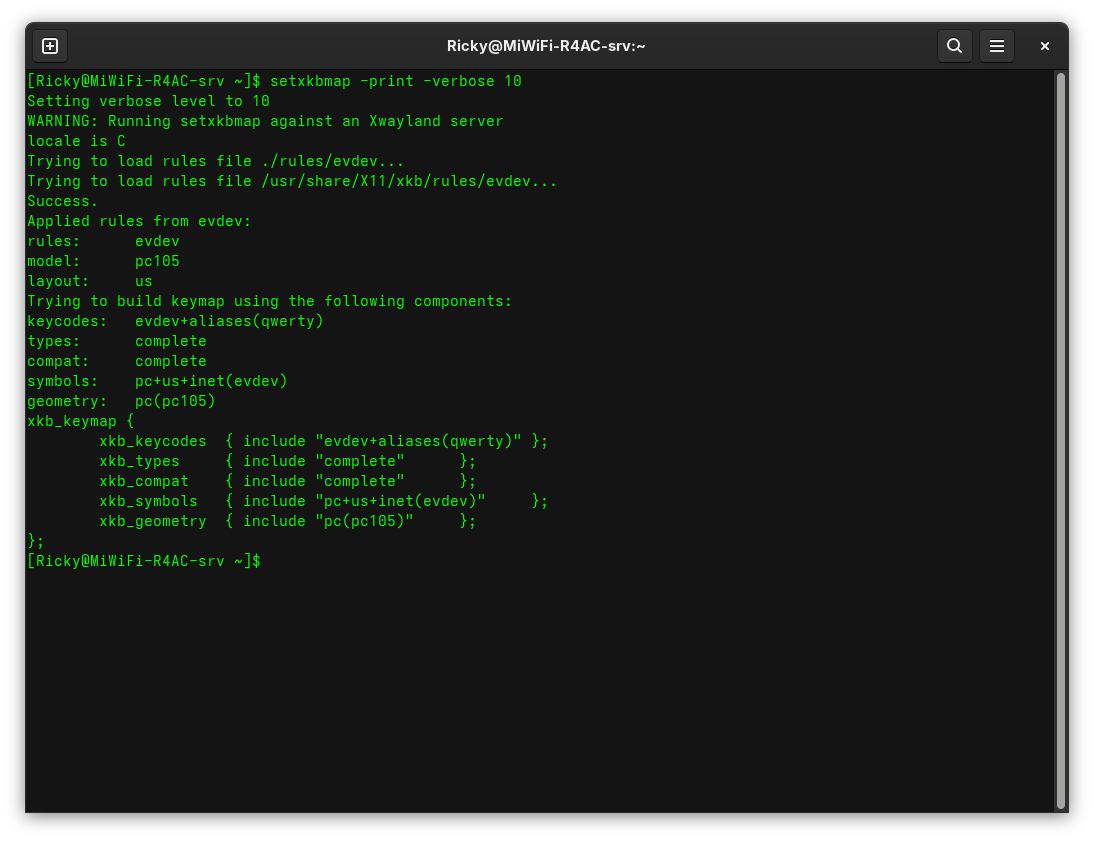This screenshot has width=1094, height=841.
Task: Click the xkb_geometry include "pc(pc105)" line
Action: (287, 521)
